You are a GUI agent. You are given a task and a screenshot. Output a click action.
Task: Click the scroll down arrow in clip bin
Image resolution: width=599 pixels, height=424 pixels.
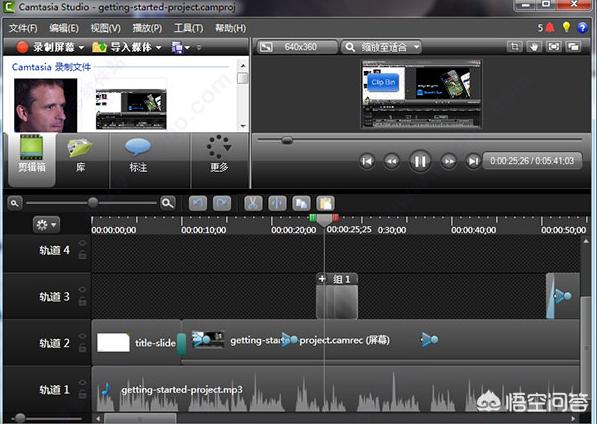(243, 126)
